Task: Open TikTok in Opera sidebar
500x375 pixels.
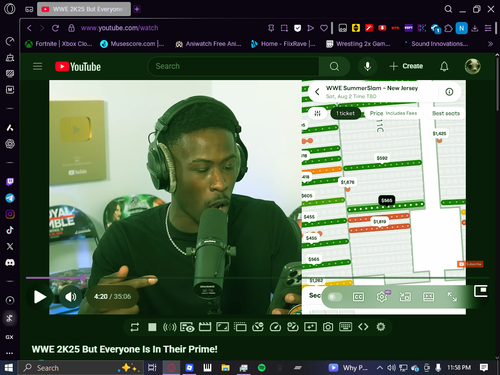Action: pos(10,230)
